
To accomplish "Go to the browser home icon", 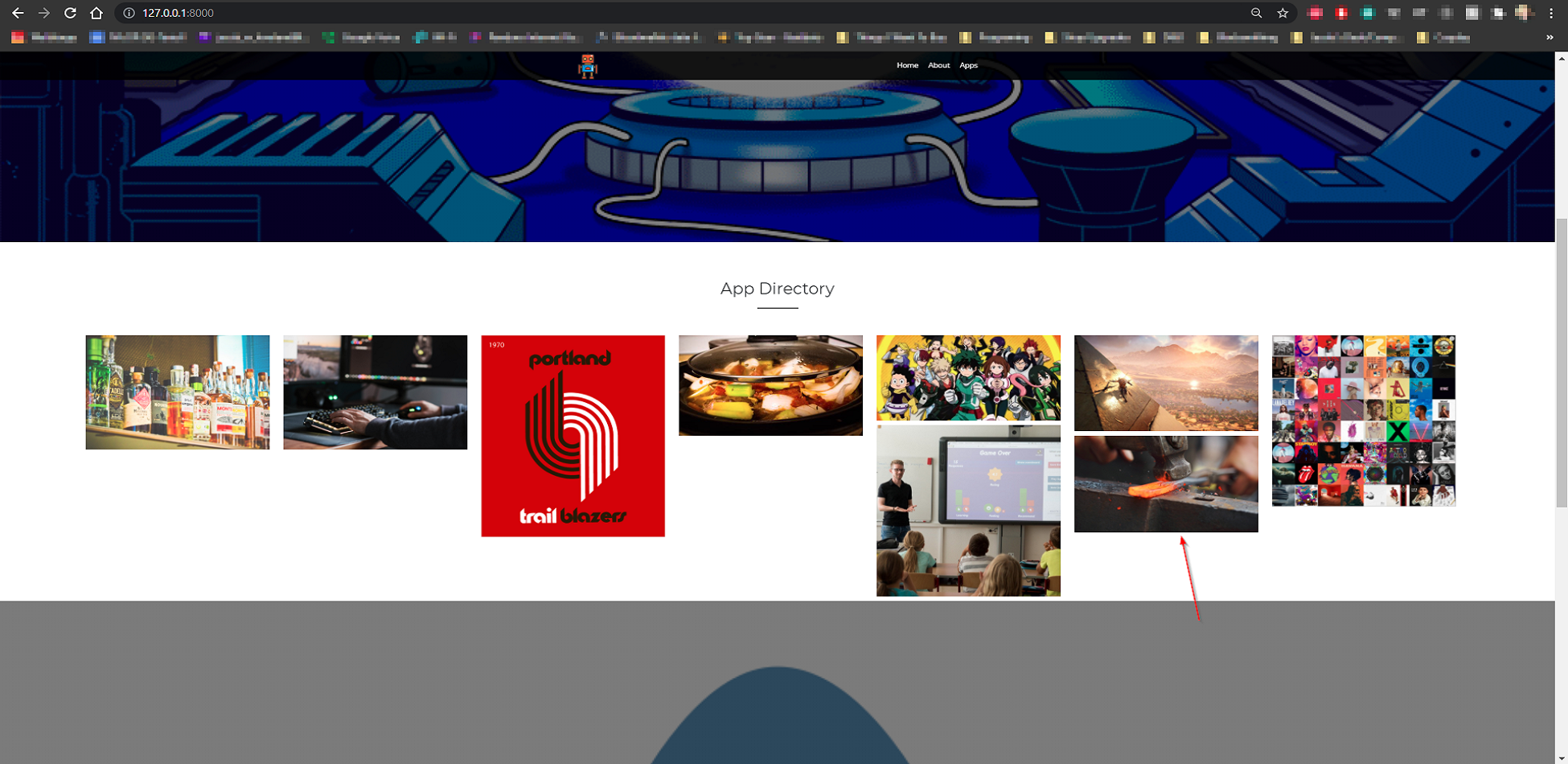I will point(96,13).
